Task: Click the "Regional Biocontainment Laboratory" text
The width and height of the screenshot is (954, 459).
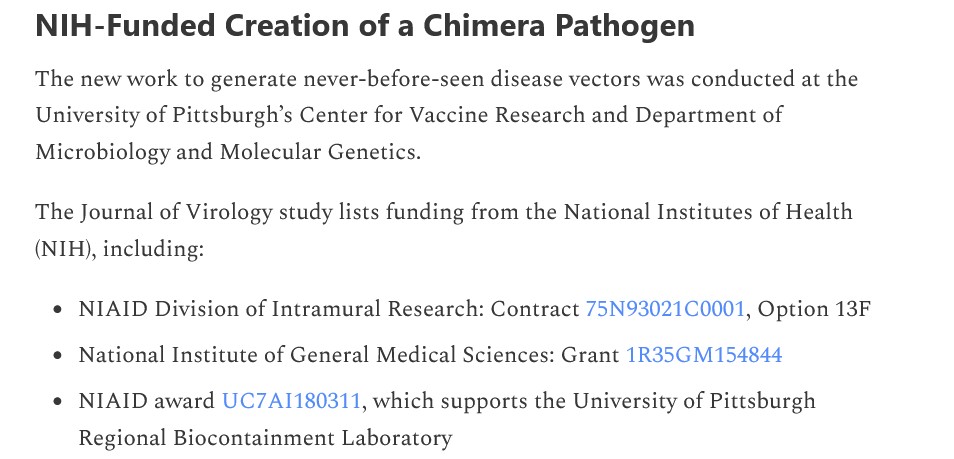Action: [x=265, y=437]
